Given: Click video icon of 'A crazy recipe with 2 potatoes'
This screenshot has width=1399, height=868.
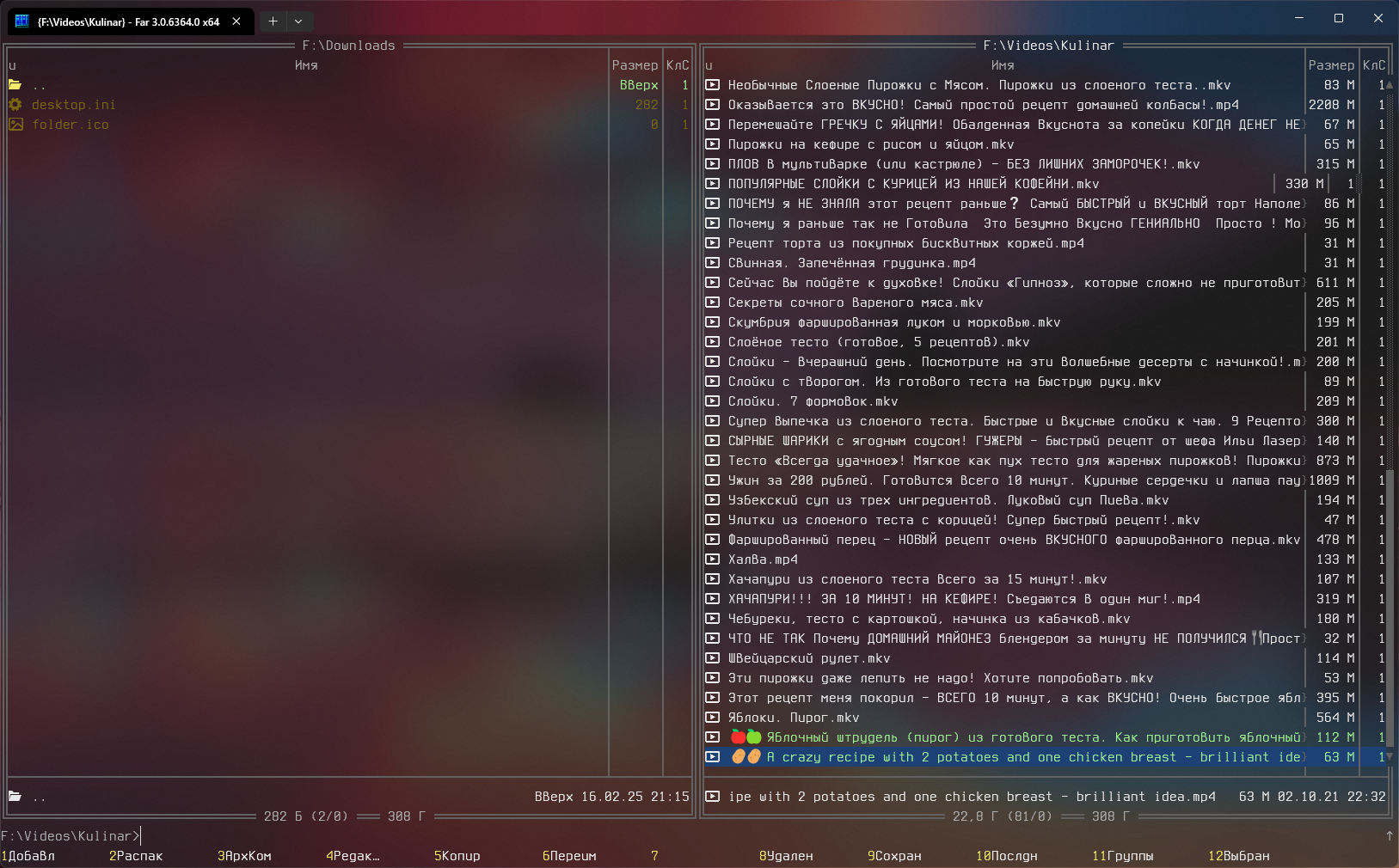Looking at the screenshot, I should tap(712, 757).
